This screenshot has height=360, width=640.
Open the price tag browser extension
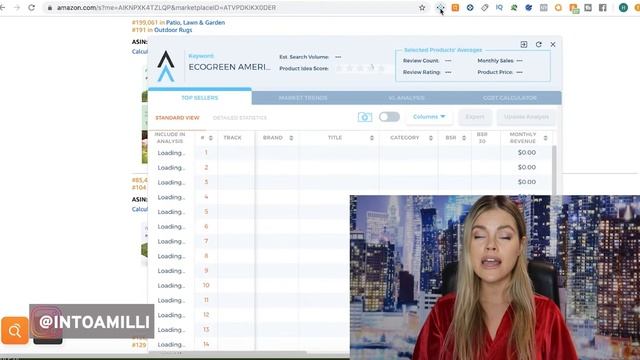[x=484, y=7]
